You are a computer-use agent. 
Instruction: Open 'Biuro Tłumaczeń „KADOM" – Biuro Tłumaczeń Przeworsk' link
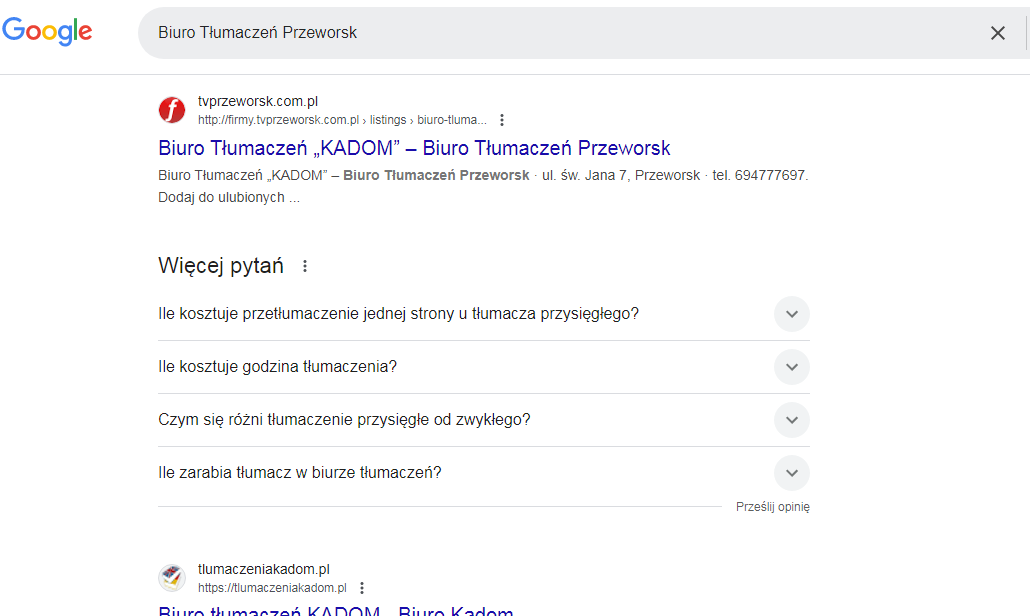414,148
